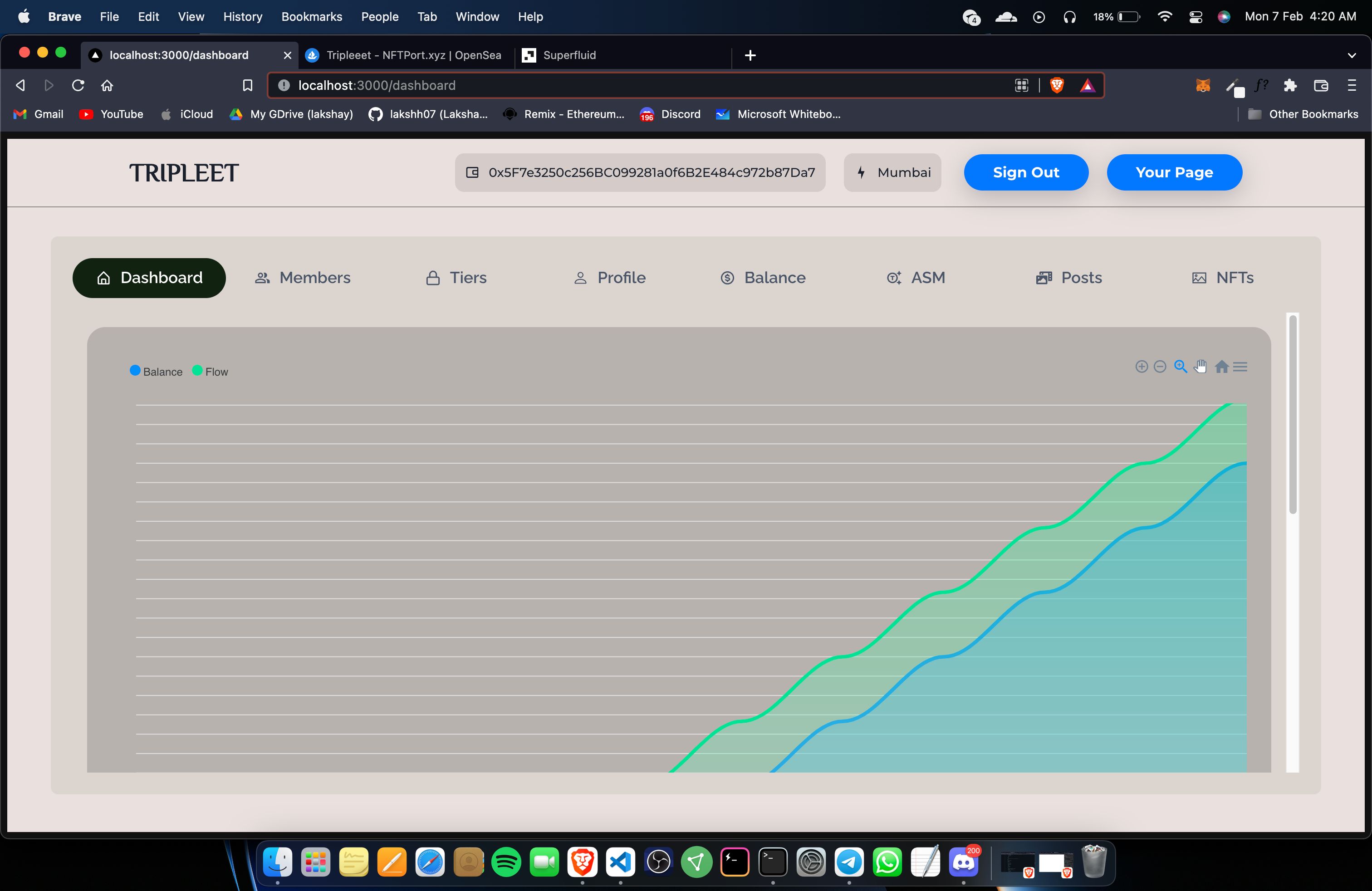Click the Dashboard home icon
Image resolution: width=1372 pixels, height=891 pixels.
pos(104,278)
